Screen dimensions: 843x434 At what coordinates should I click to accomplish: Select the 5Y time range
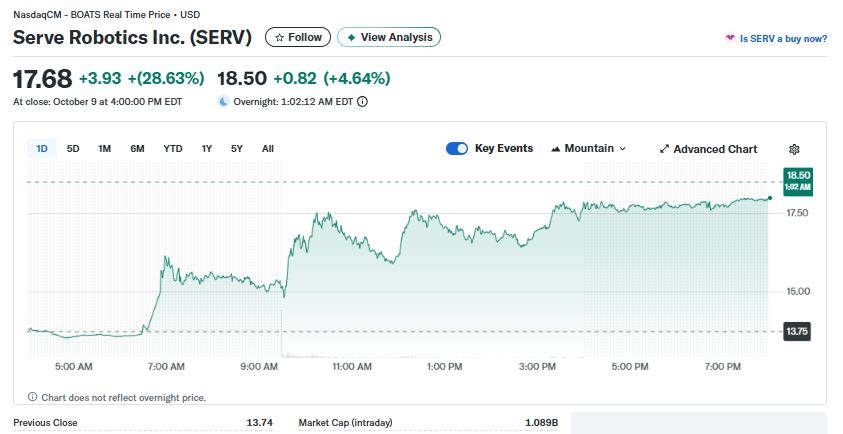click(x=237, y=149)
